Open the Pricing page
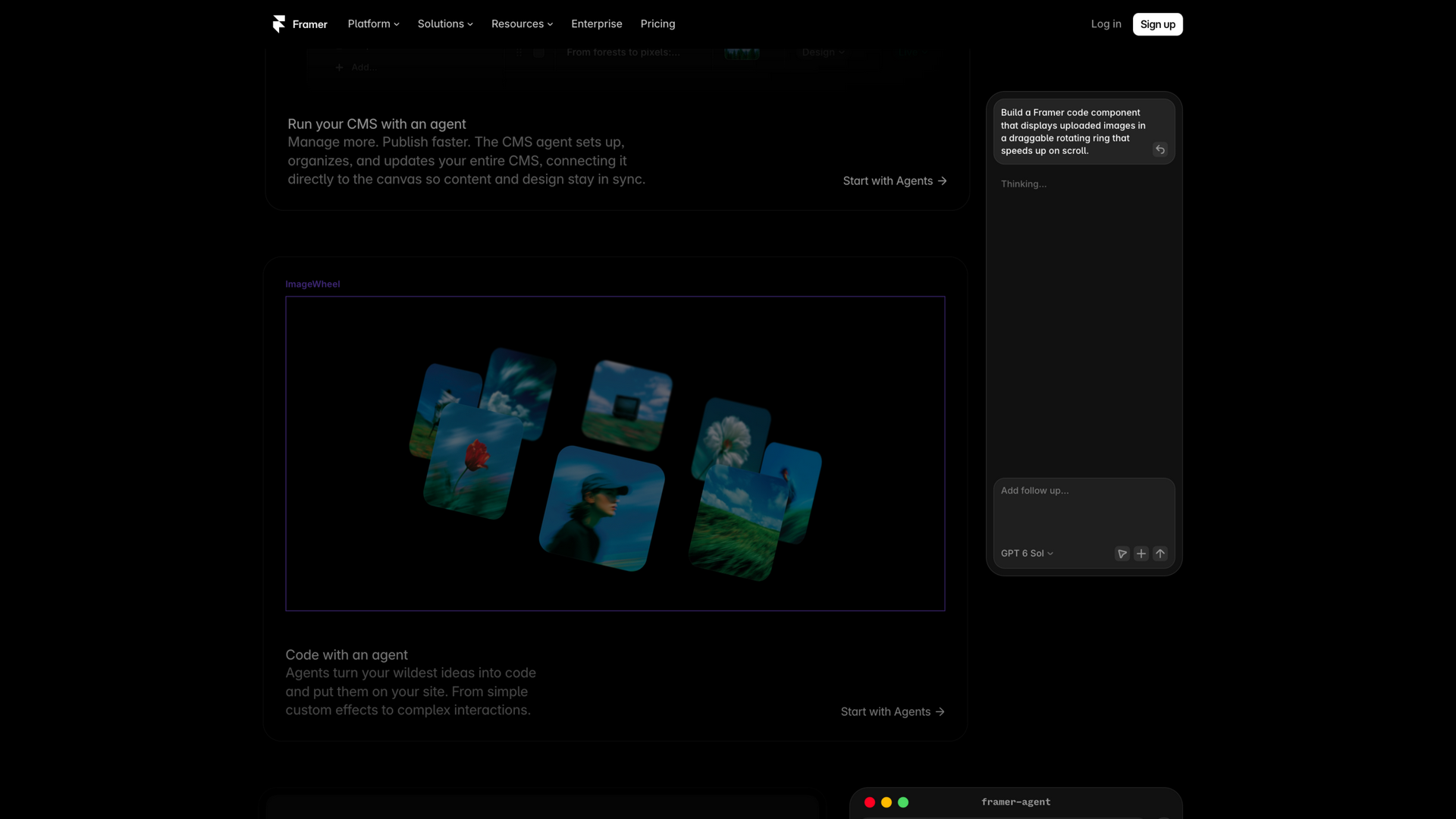 coord(657,24)
